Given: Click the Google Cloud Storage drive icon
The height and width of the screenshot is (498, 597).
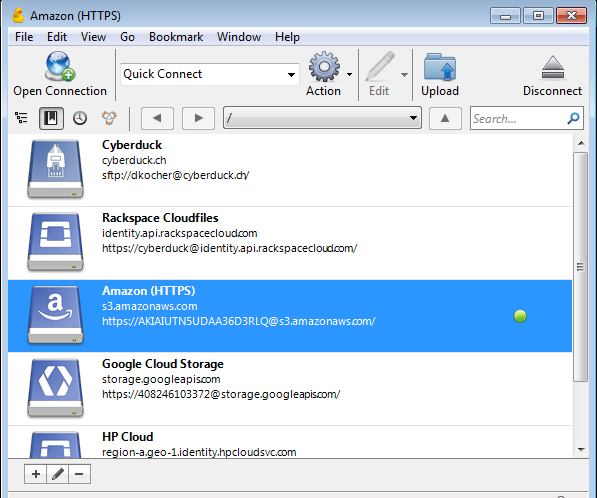Looking at the screenshot, I should (x=56, y=388).
